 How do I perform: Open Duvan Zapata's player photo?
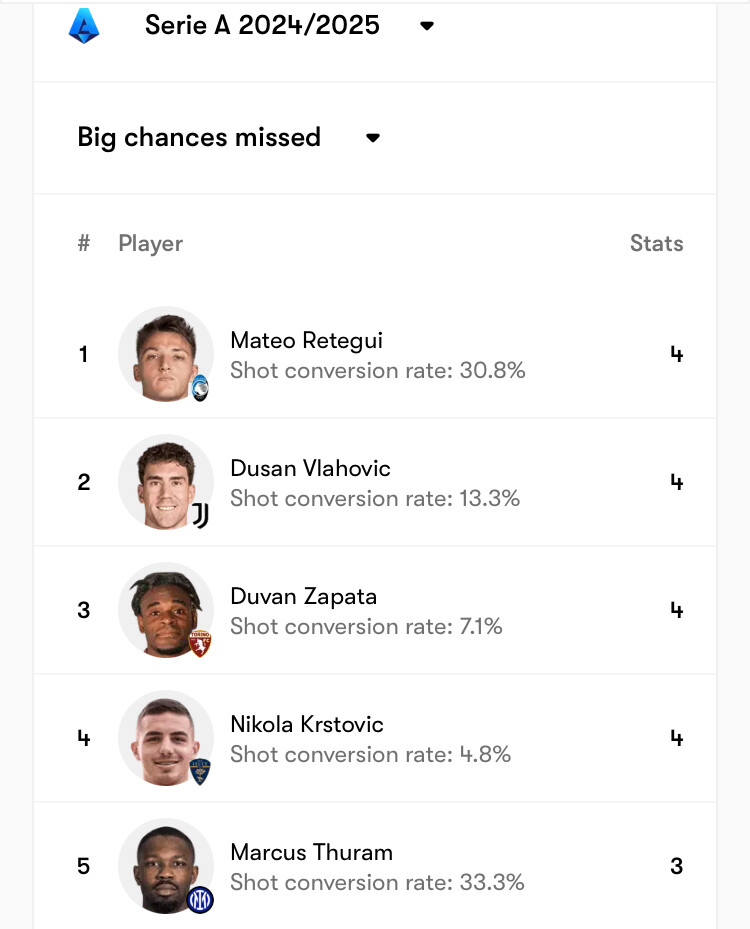click(x=165, y=610)
